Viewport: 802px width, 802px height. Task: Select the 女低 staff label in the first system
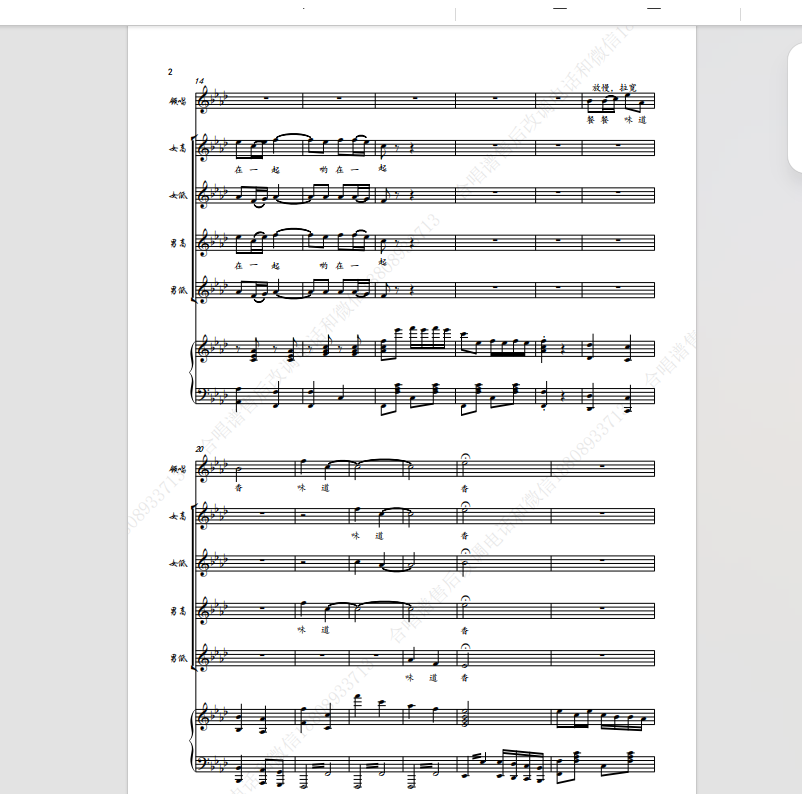pos(177,195)
